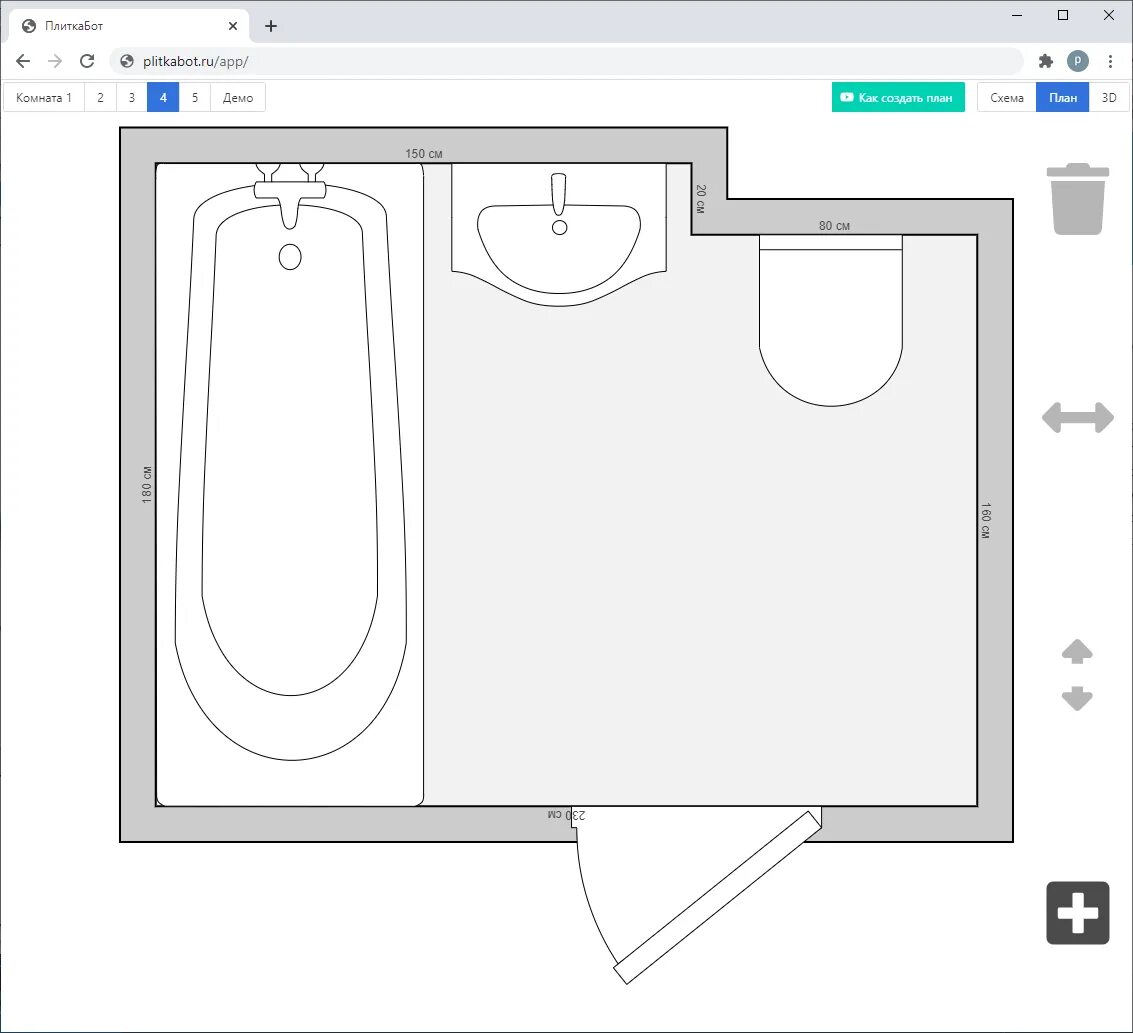
Task: Click the 230 см wall dimension
Action: [566, 815]
